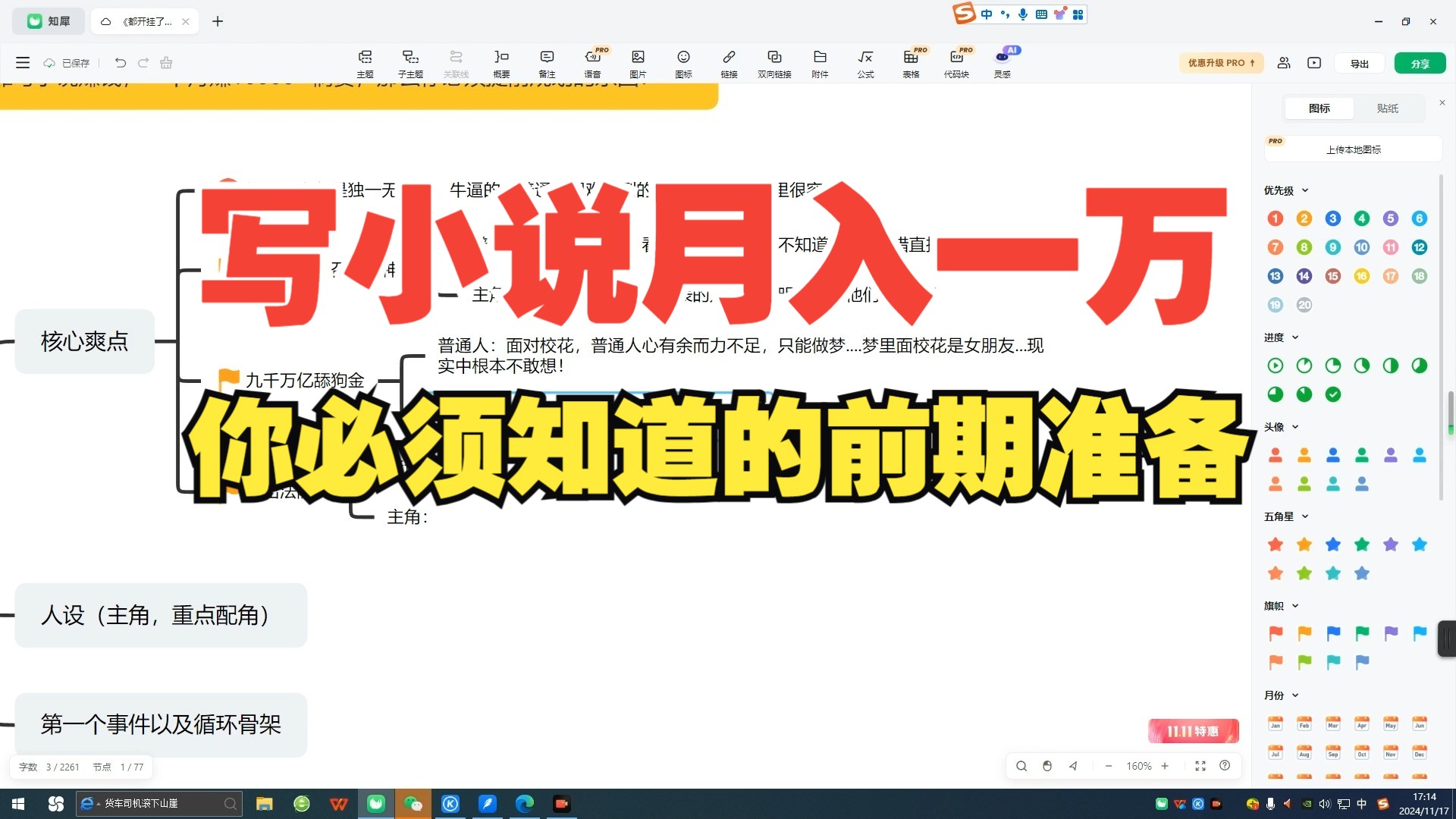Screen dimensions: 1456x819
Task: Apply the orange star icon
Action: point(1304,544)
